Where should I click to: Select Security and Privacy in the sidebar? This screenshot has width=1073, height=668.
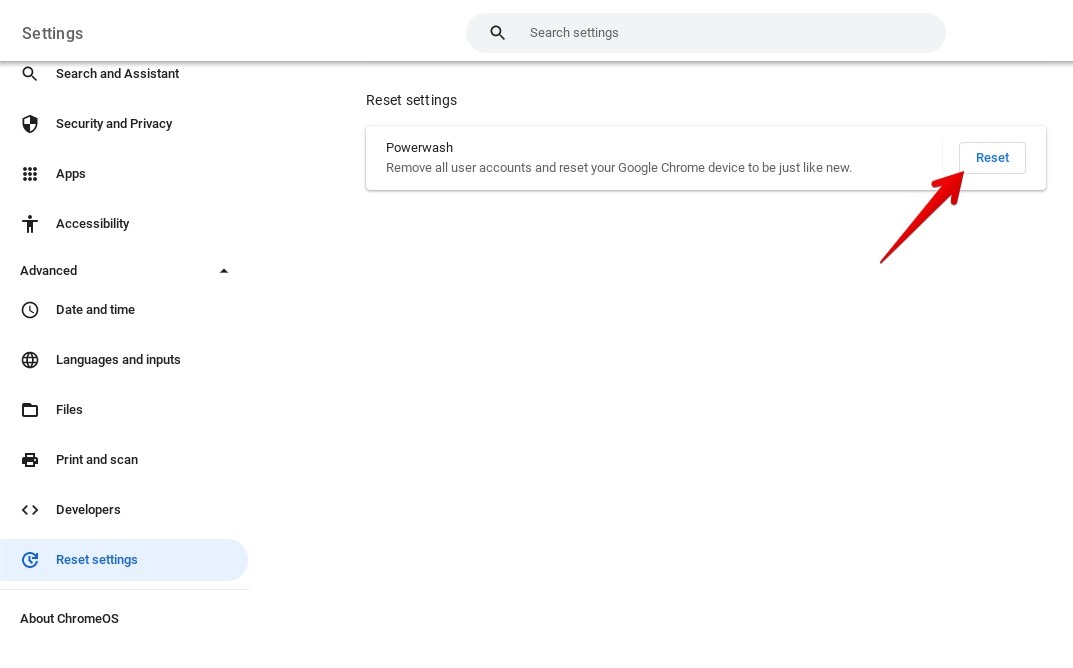click(114, 123)
